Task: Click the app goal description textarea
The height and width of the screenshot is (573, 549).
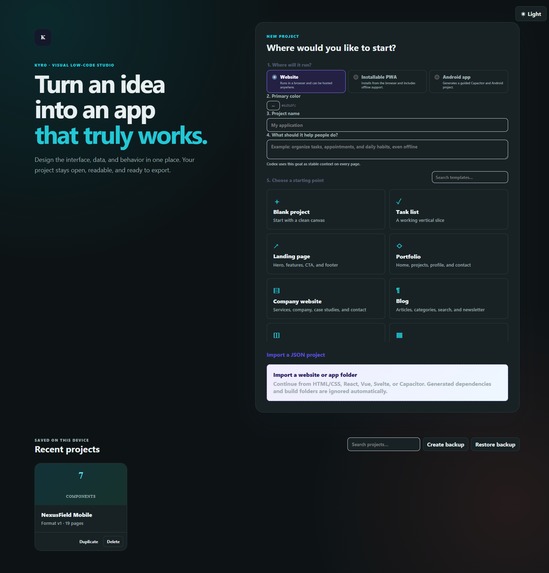Action: point(387,149)
